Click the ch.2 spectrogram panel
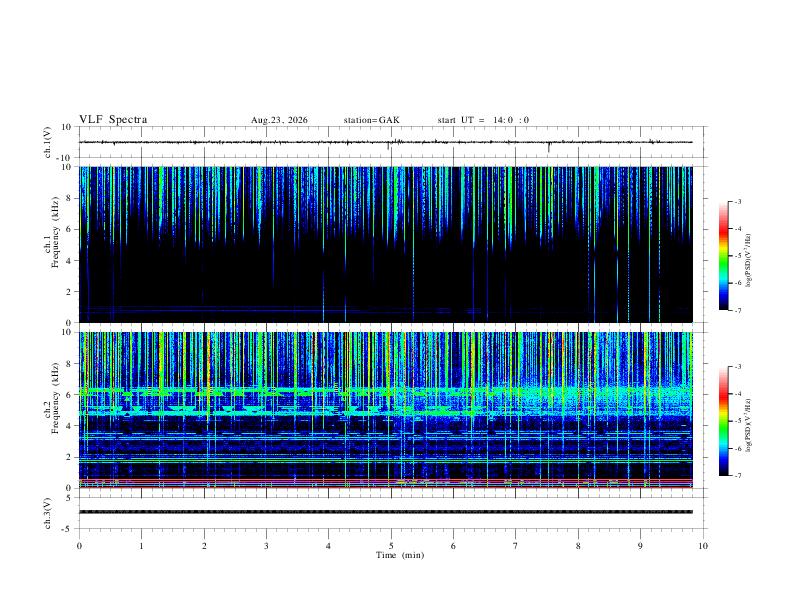792x612 pixels. pyautogui.click(x=386, y=410)
